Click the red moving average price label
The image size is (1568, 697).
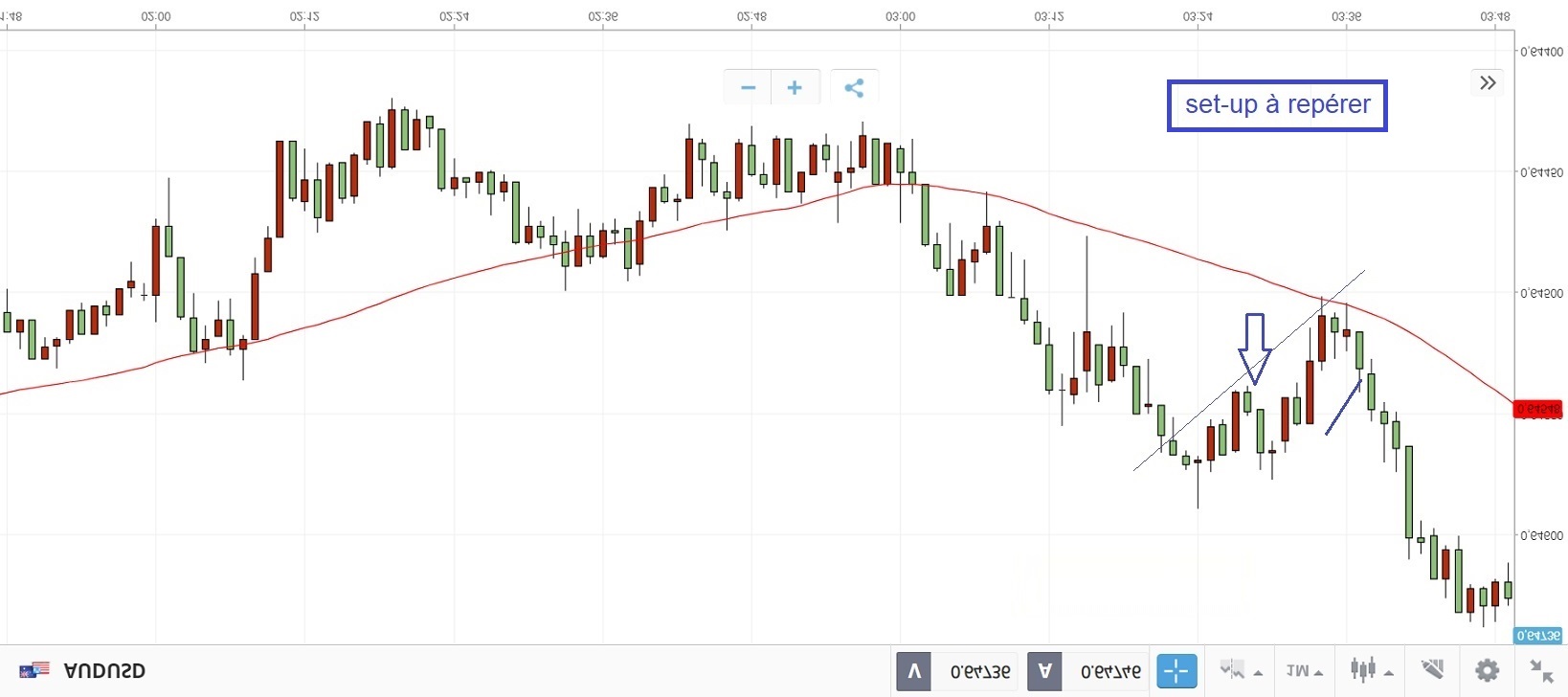pos(1537,410)
